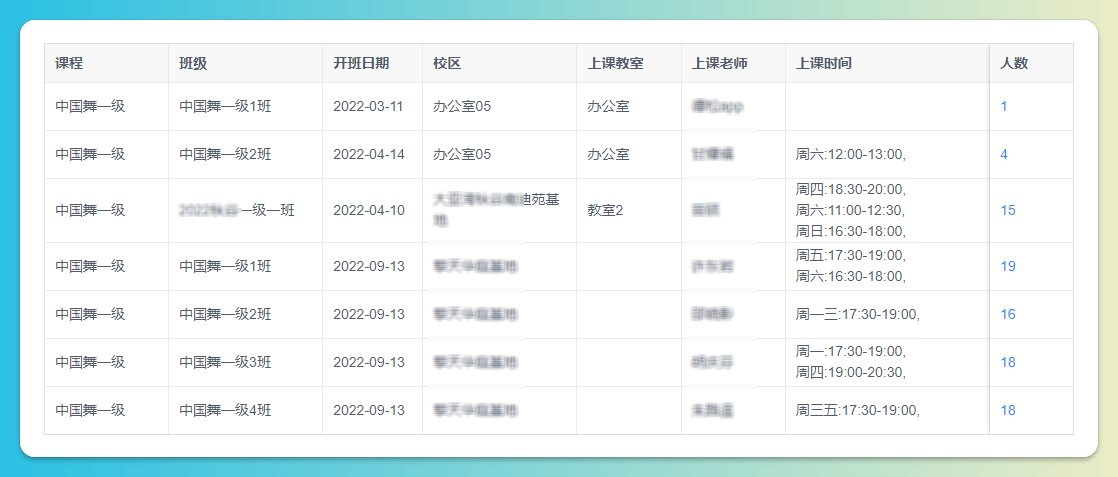Screen dimensions: 1118x477
Task: Select campus 办公室05 in the 2022-03-11 row
Action: click(462, 107)
